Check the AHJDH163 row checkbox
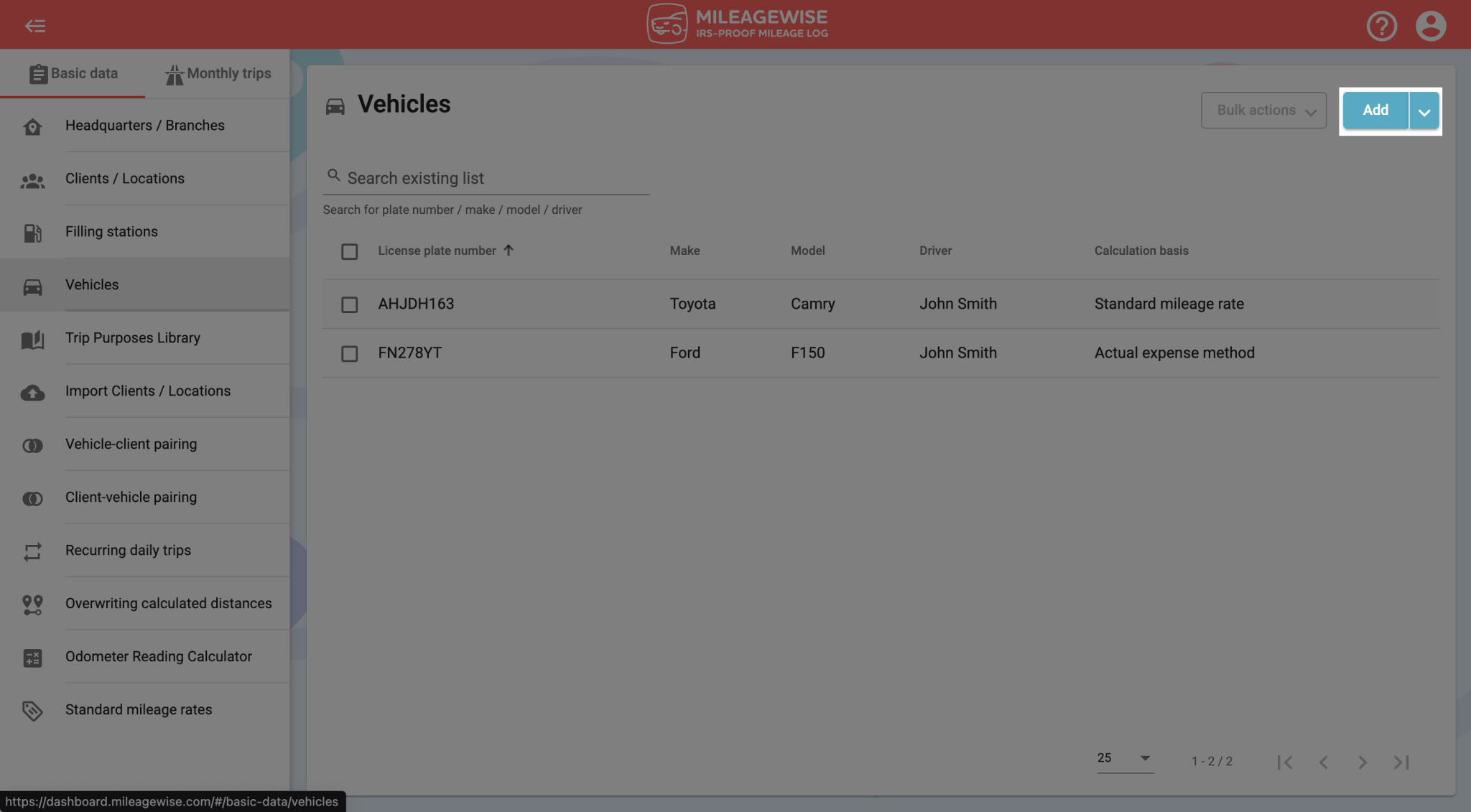 coord(350,304)
